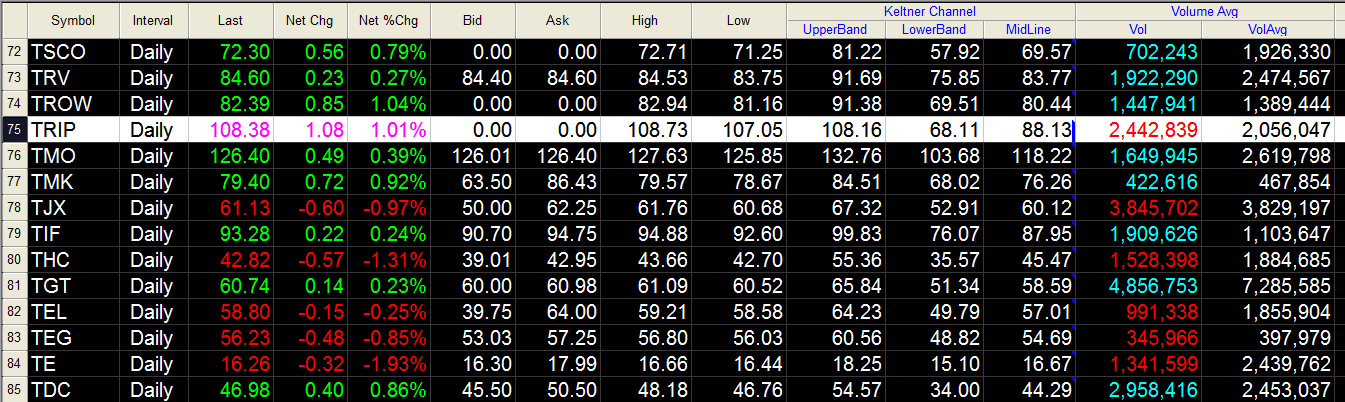Click the Vol column header

(x=1138, y=29)
